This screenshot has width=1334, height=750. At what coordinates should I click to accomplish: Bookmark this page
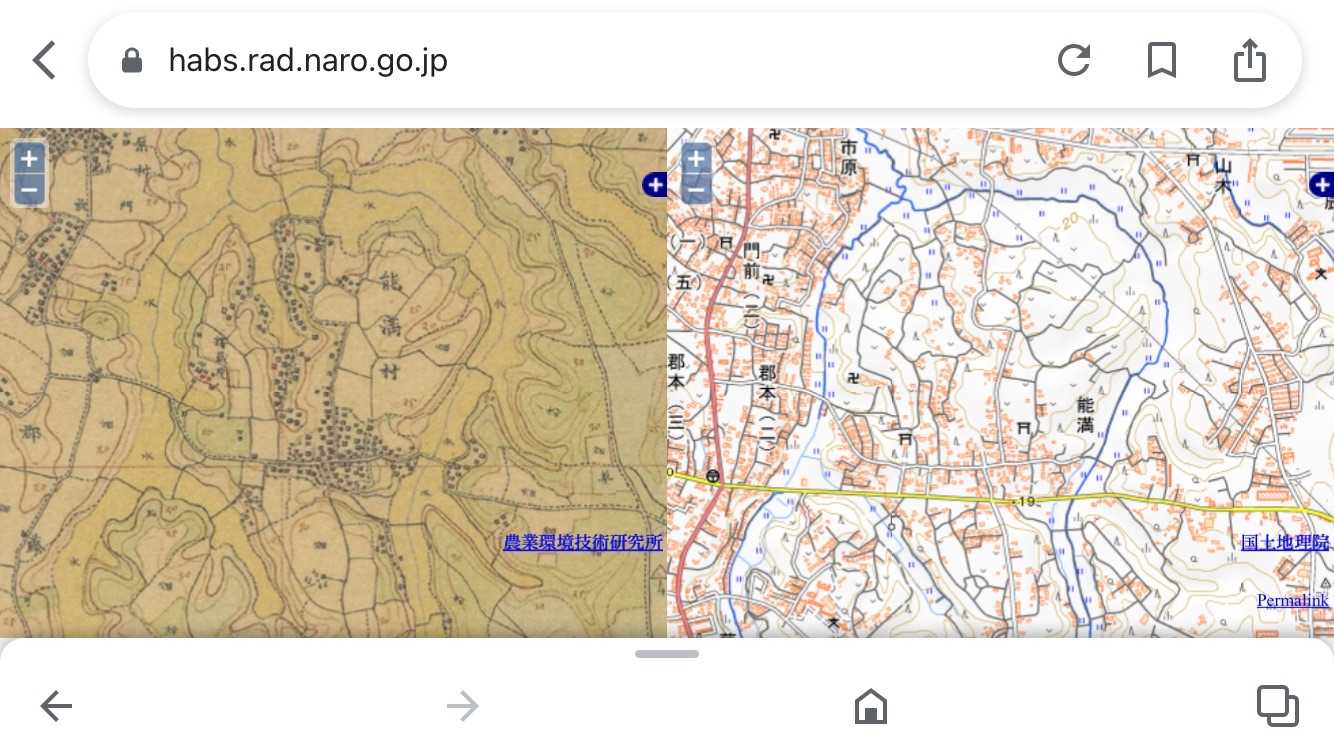[1161, 61]
